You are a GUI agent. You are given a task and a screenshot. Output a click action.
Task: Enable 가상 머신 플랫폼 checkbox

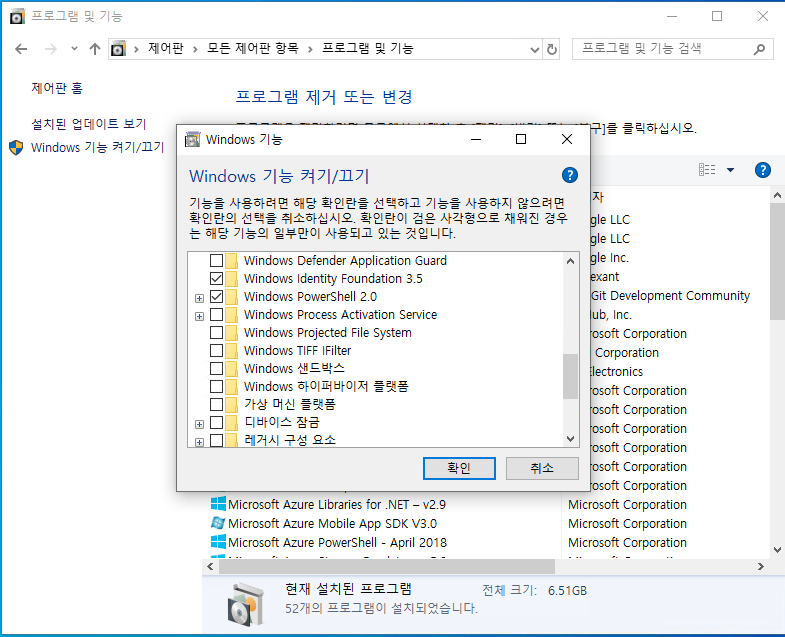tap(216, 404)
